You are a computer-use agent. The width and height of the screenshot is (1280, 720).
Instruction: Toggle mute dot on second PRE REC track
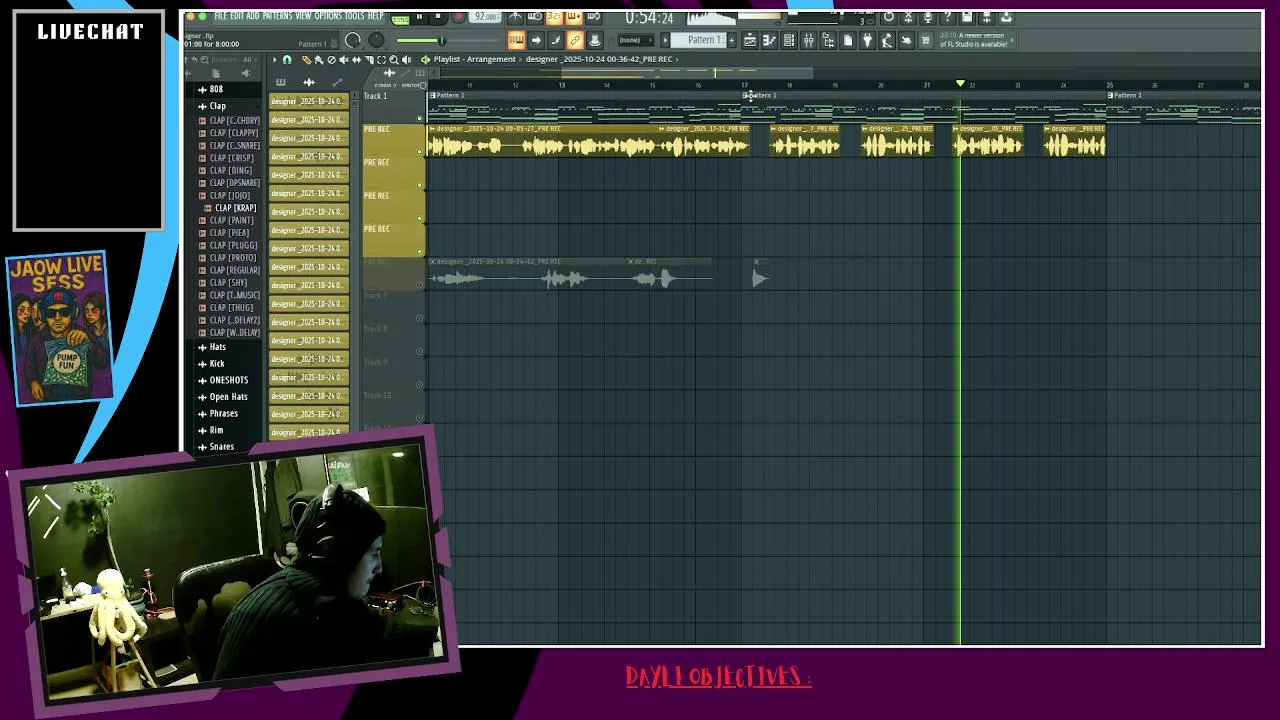tap(420, 184)
